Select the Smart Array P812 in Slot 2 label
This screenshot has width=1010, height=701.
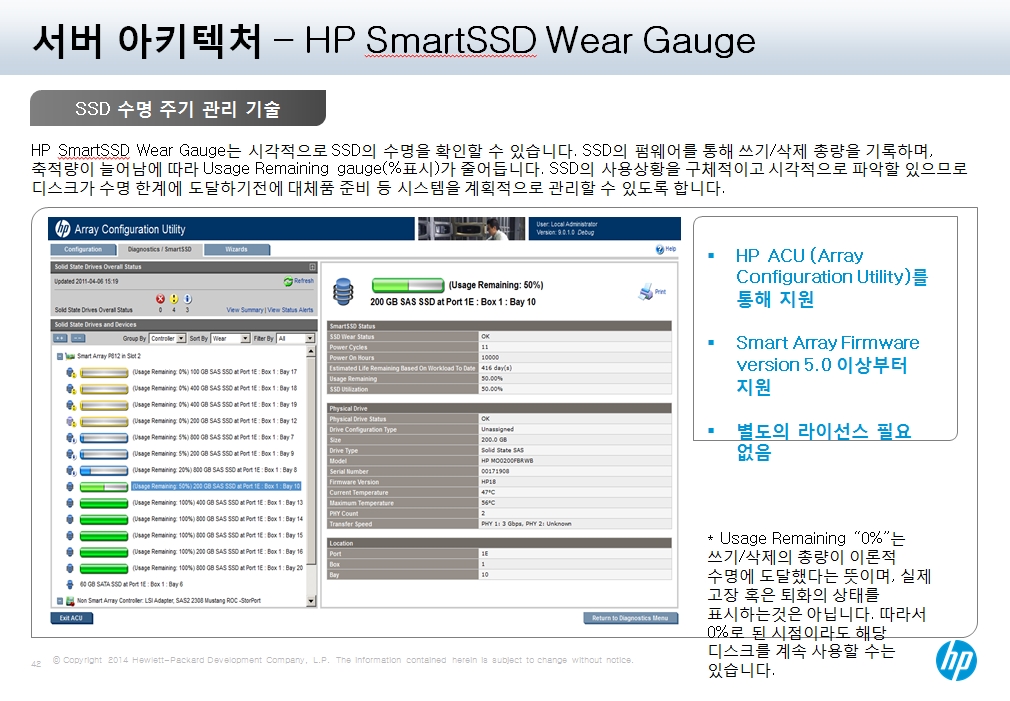click(x=109, y=356)
